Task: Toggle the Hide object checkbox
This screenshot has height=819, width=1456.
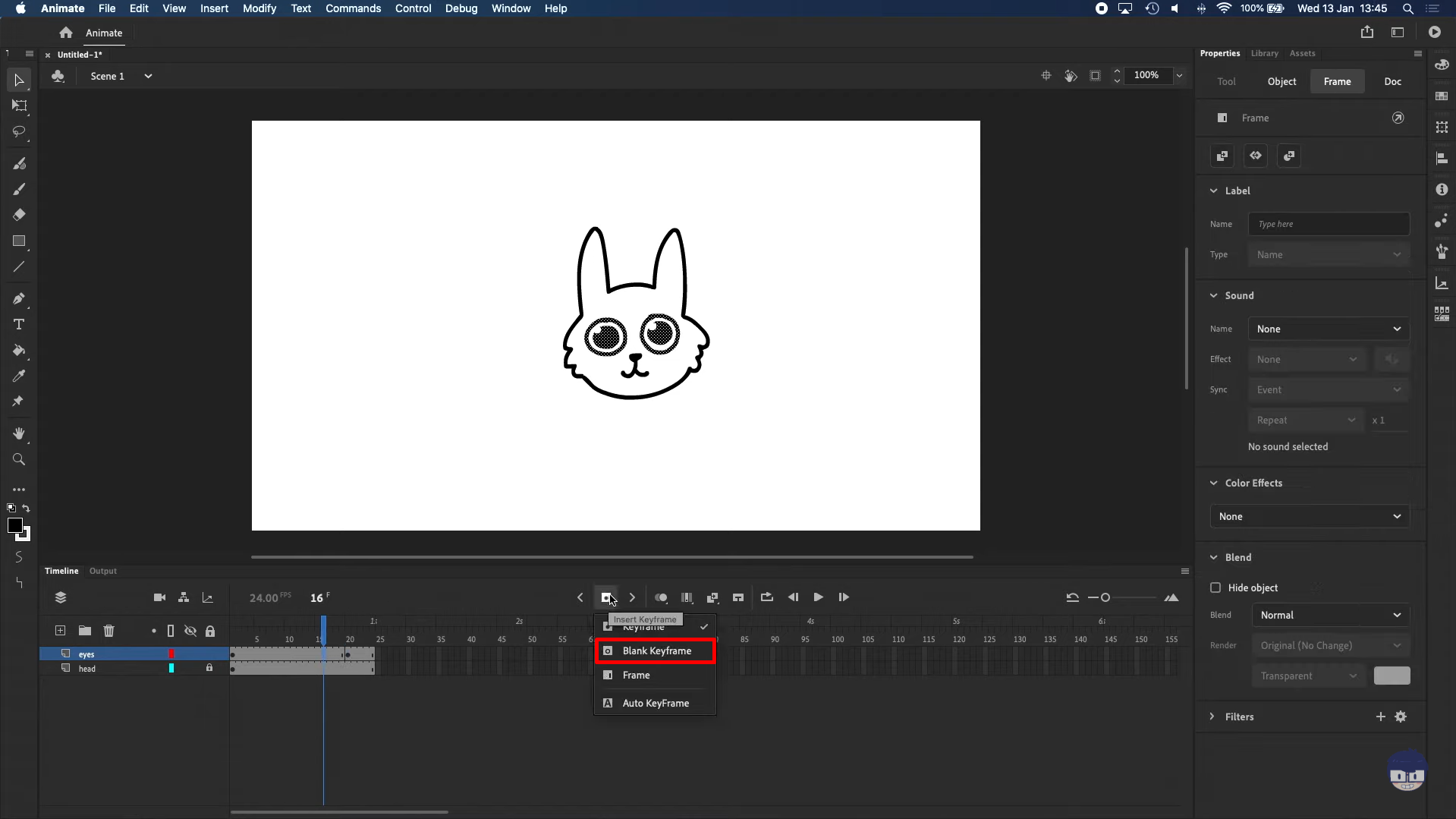Action: (1215, 587)
